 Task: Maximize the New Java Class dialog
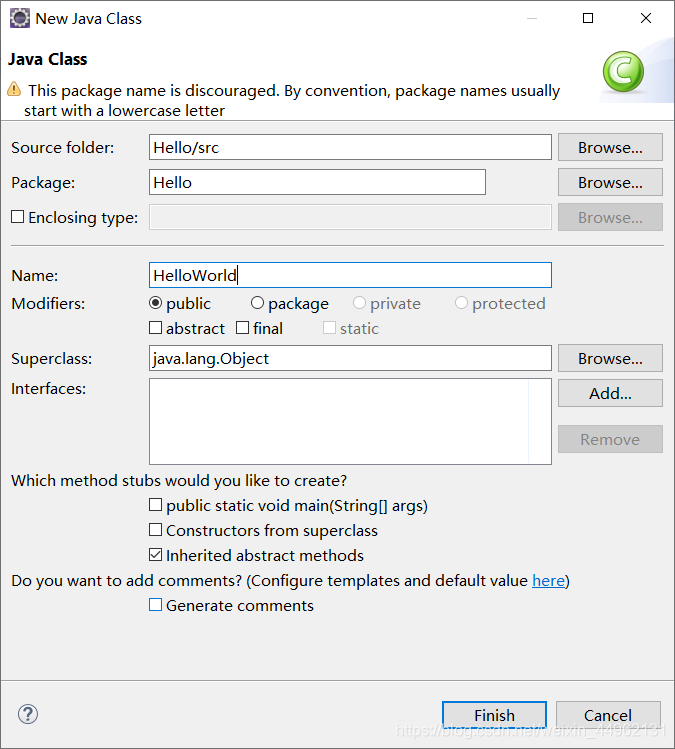click(588, 18)
